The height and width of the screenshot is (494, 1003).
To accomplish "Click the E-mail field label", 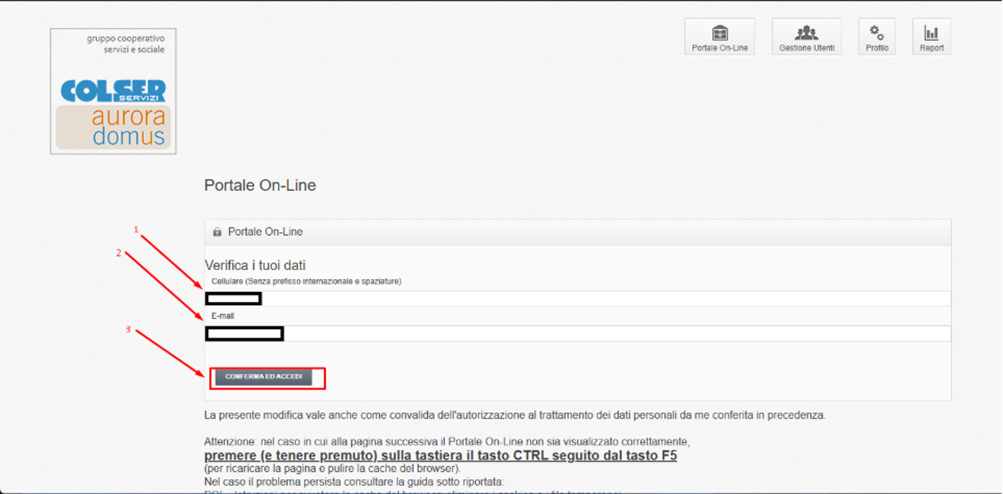I will tap(222, 316).
